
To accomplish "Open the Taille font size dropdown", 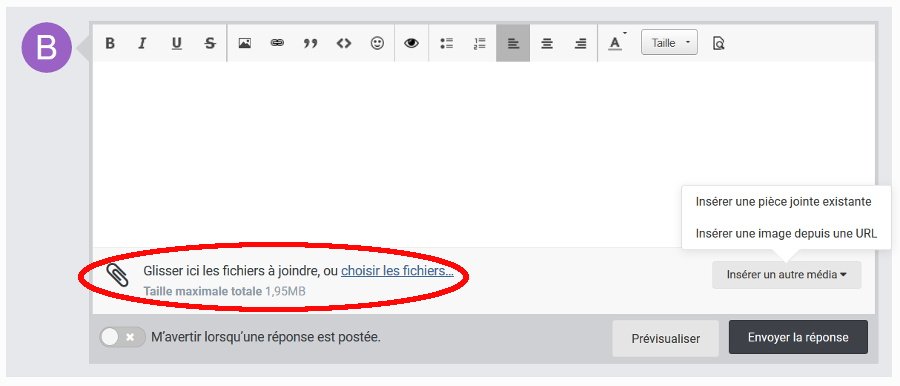I will (x=669, y=43).
